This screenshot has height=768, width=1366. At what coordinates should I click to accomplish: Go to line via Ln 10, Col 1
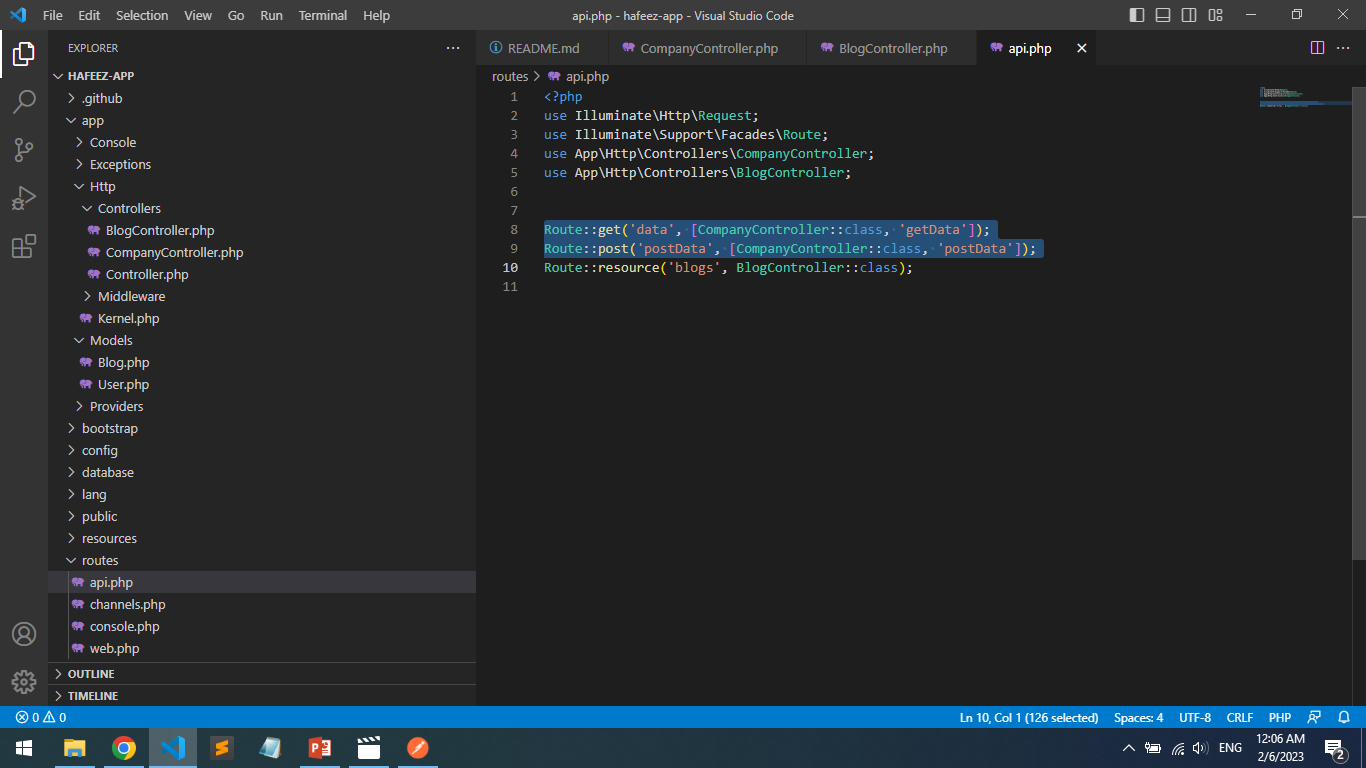[1029, 718]
